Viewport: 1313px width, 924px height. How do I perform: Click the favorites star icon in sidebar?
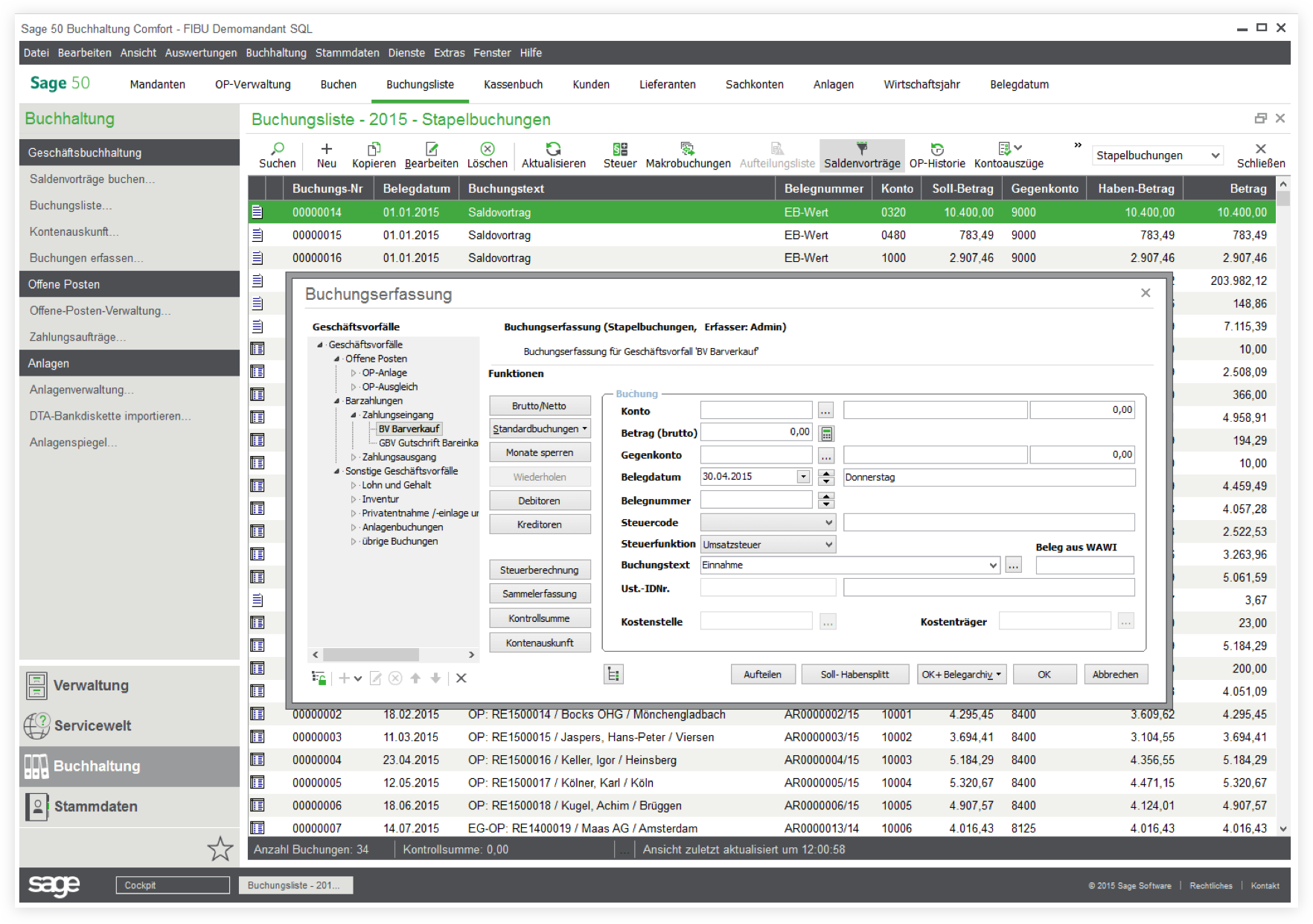pyautogui.click(x=220, y=849)
